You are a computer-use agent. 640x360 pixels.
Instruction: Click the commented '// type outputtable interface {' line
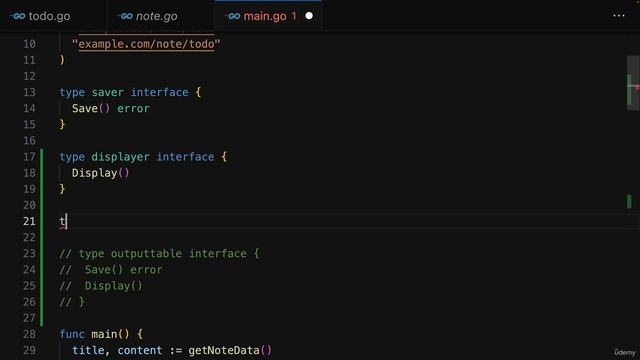[159, 253]
